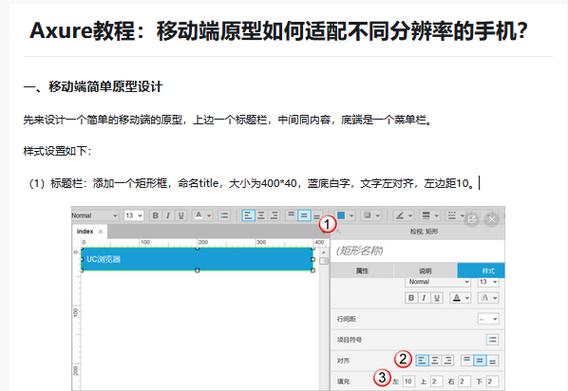The height and width of the screenshot is (391, 568).
Task: Click the article title heading
Action: tap(278, 30)
